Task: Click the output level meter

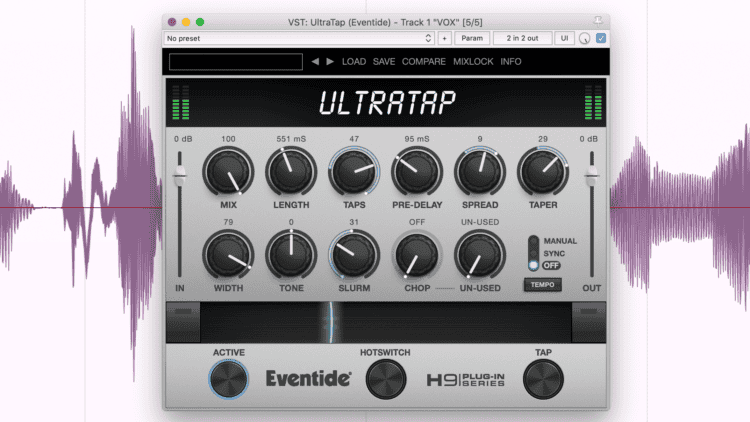Action: [x=593, y=102]
